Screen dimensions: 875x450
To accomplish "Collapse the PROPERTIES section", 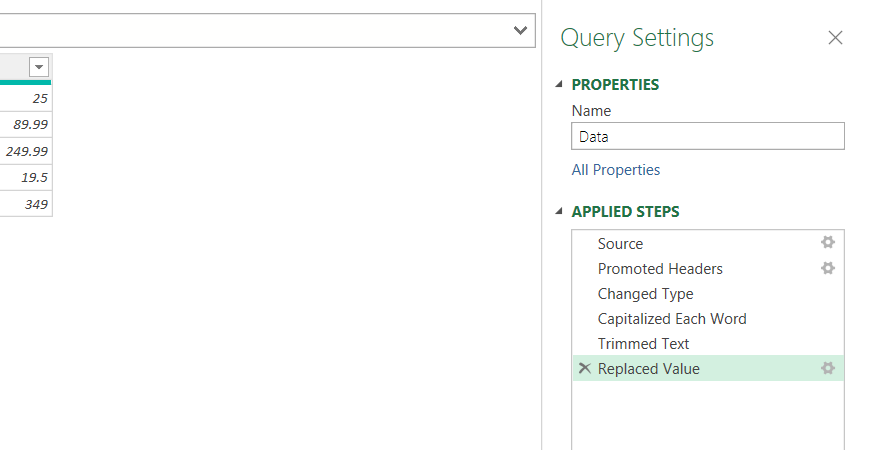I will pos(559,84).
